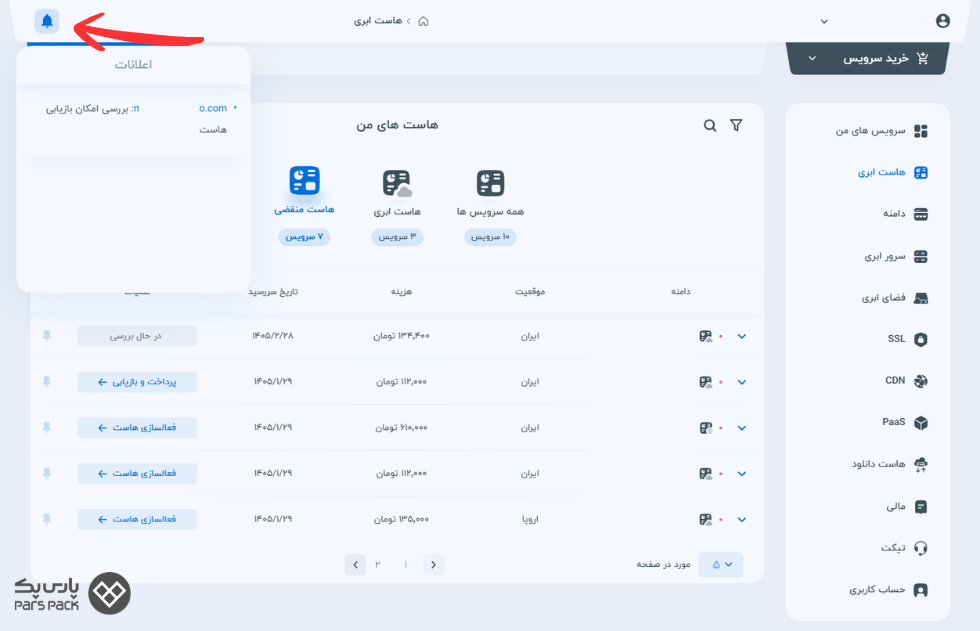Pin the اروپا row

coord(47,519)
